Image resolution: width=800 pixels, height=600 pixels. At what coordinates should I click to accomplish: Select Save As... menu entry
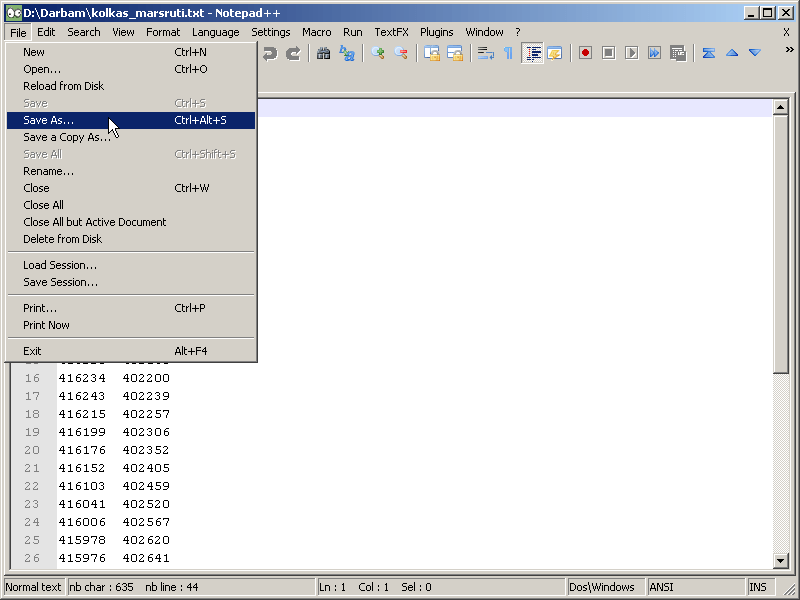131,120
